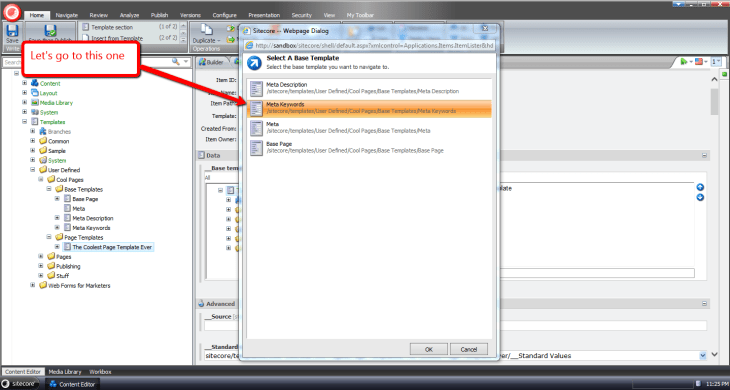
Task: Click move-down blue arrow beside base template list
Action: coord(700,197)
